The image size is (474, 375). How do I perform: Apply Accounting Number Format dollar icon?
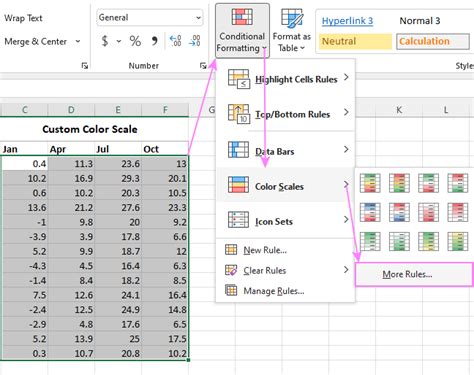click(105, 41)
